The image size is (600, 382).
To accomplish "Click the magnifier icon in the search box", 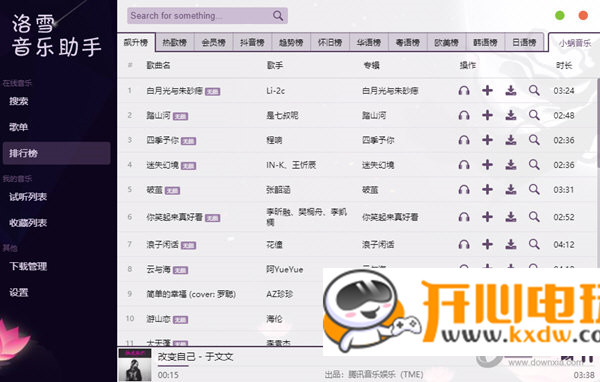I will 278,16.
